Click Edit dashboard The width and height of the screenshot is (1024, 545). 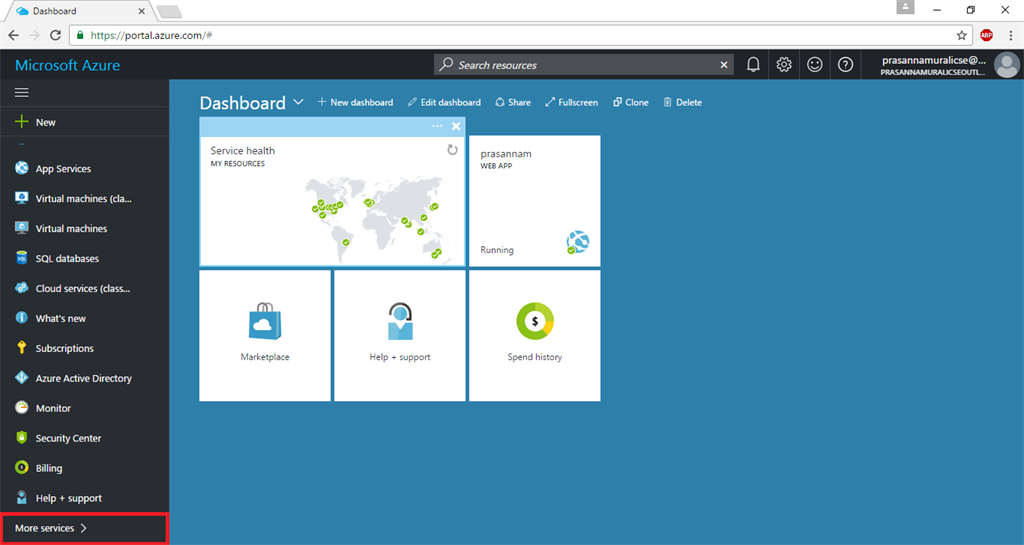(444, 102)
